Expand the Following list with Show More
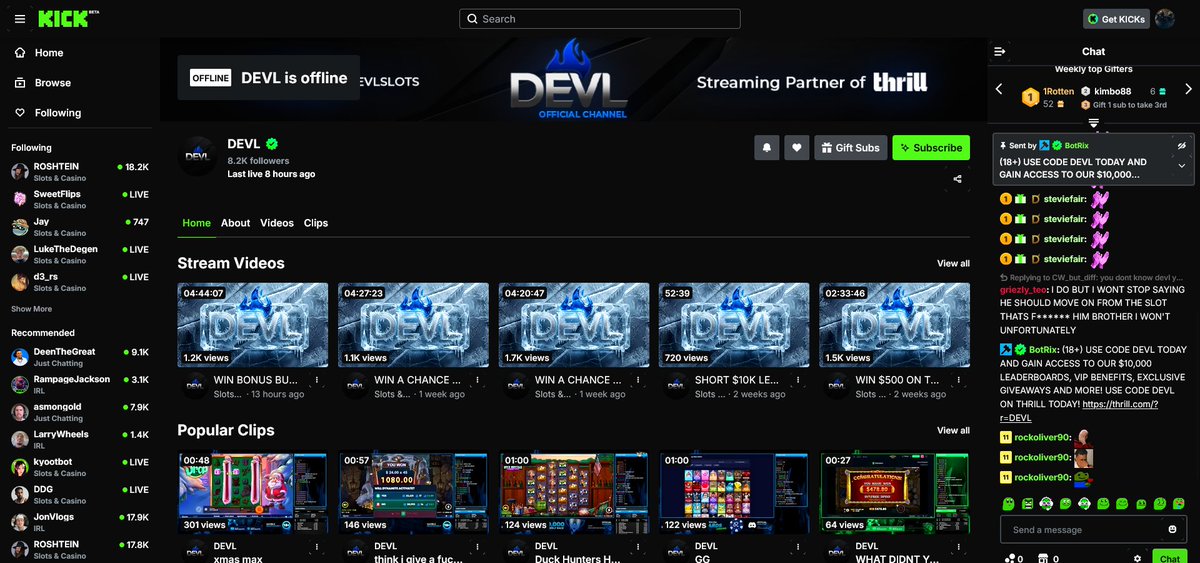The height and width of the screenshot is (563, 1200). click(x=31, y=309)
